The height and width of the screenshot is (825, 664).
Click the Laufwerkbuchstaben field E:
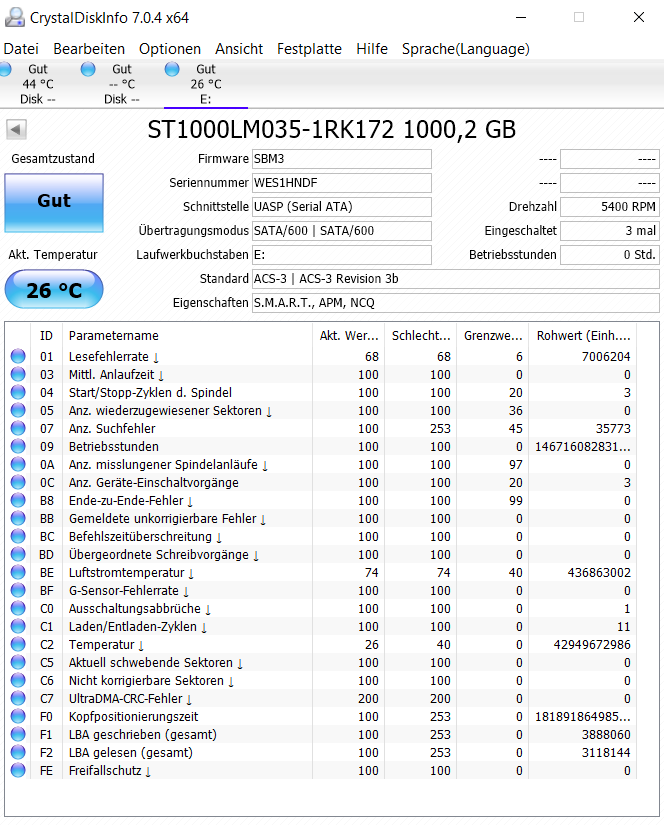coord(342,255)
